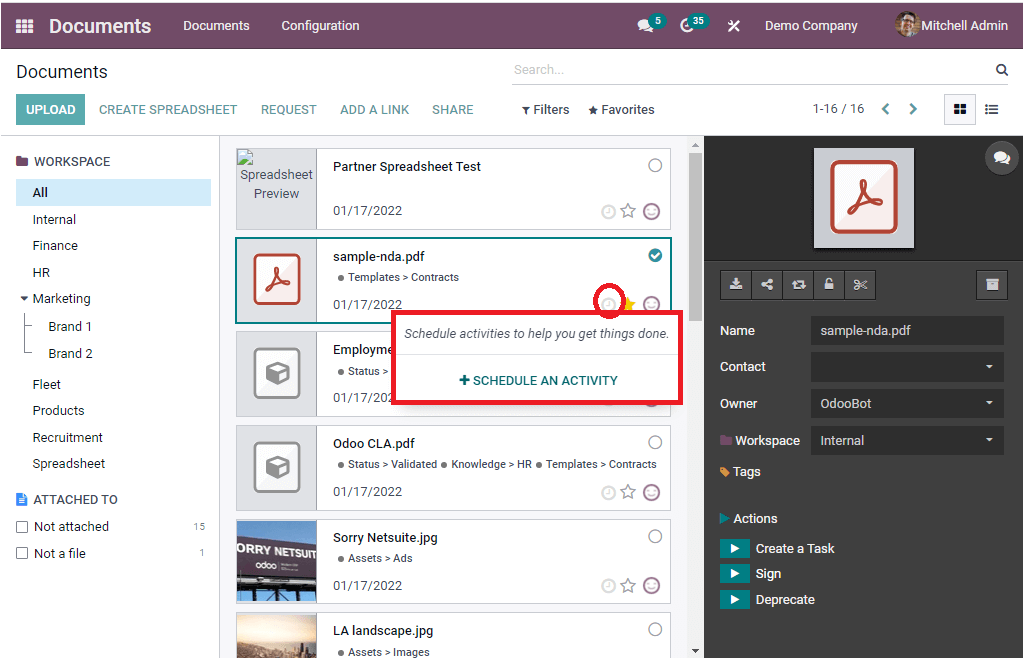Open the debug tools icon in the top bar

pyautogui.click(x=733, y=26)
